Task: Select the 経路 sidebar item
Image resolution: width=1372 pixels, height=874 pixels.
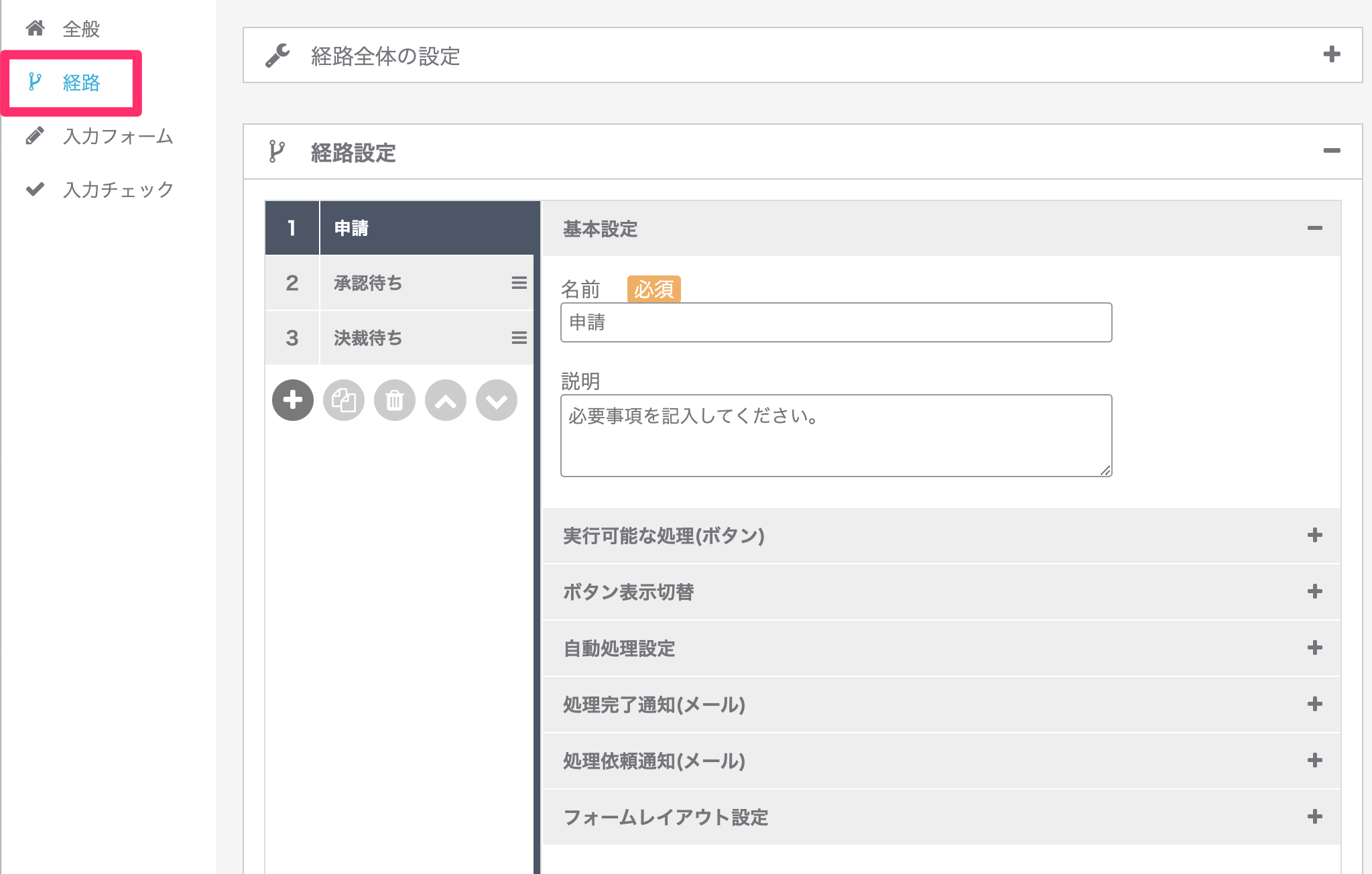Action: [81, 82]
